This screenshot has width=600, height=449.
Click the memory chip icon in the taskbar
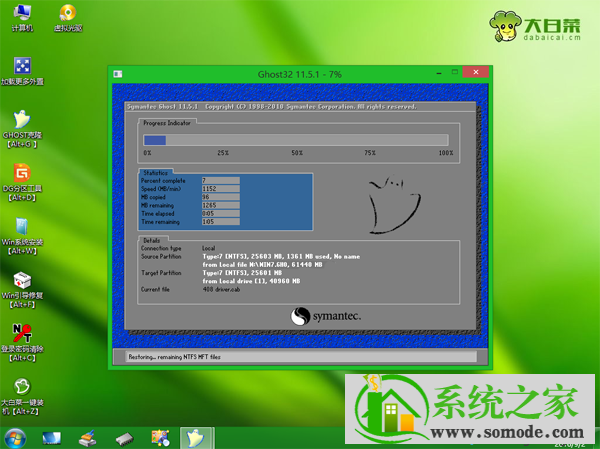point(124,439)
